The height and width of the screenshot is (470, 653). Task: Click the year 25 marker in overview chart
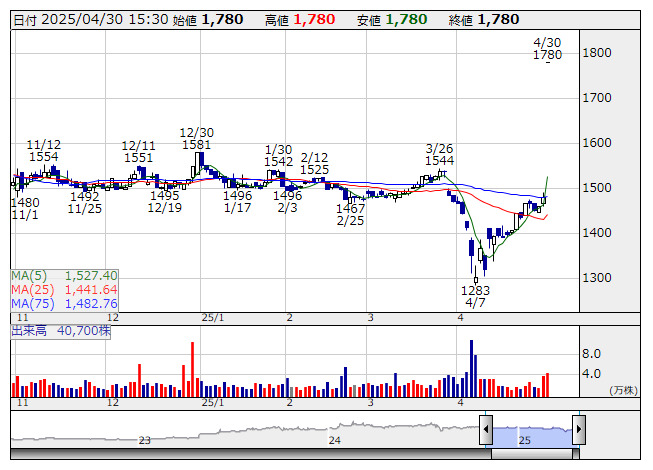[x=524, y=440]
